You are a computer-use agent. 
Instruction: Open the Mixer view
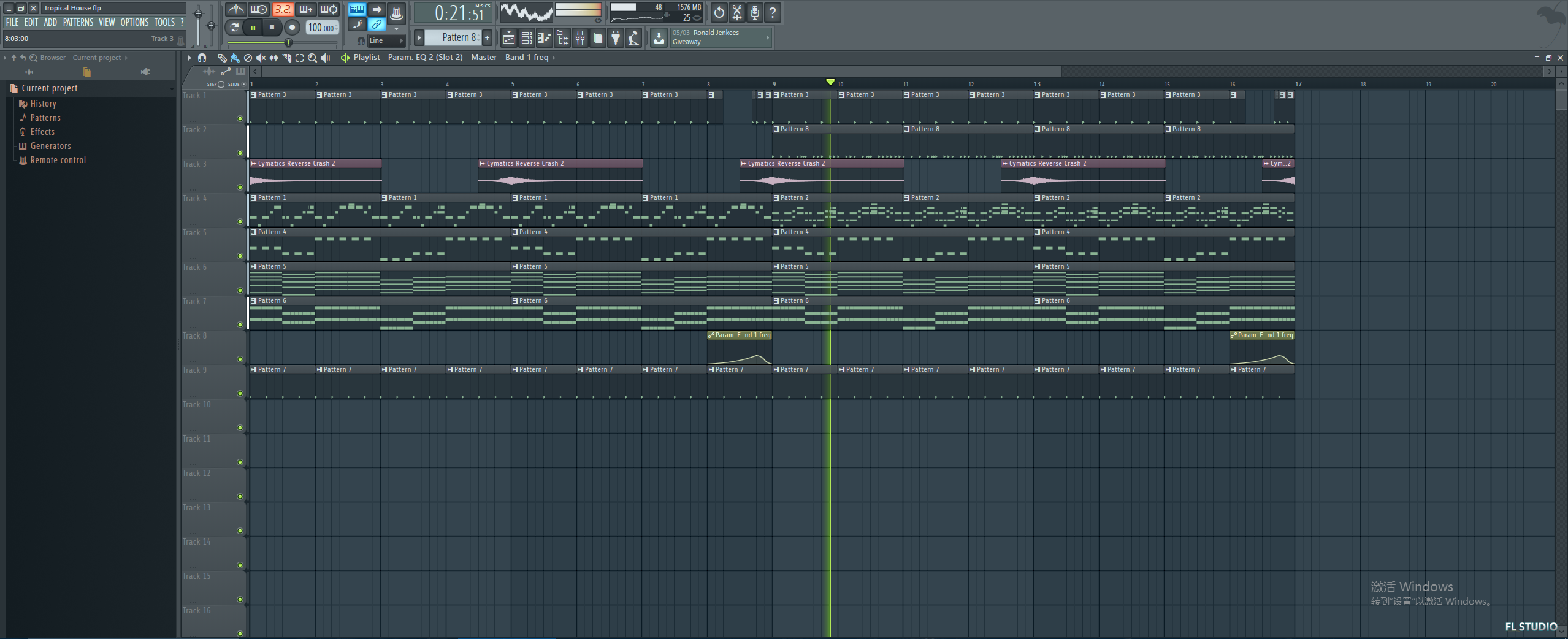pyautogui.click(x=580, y=38)
